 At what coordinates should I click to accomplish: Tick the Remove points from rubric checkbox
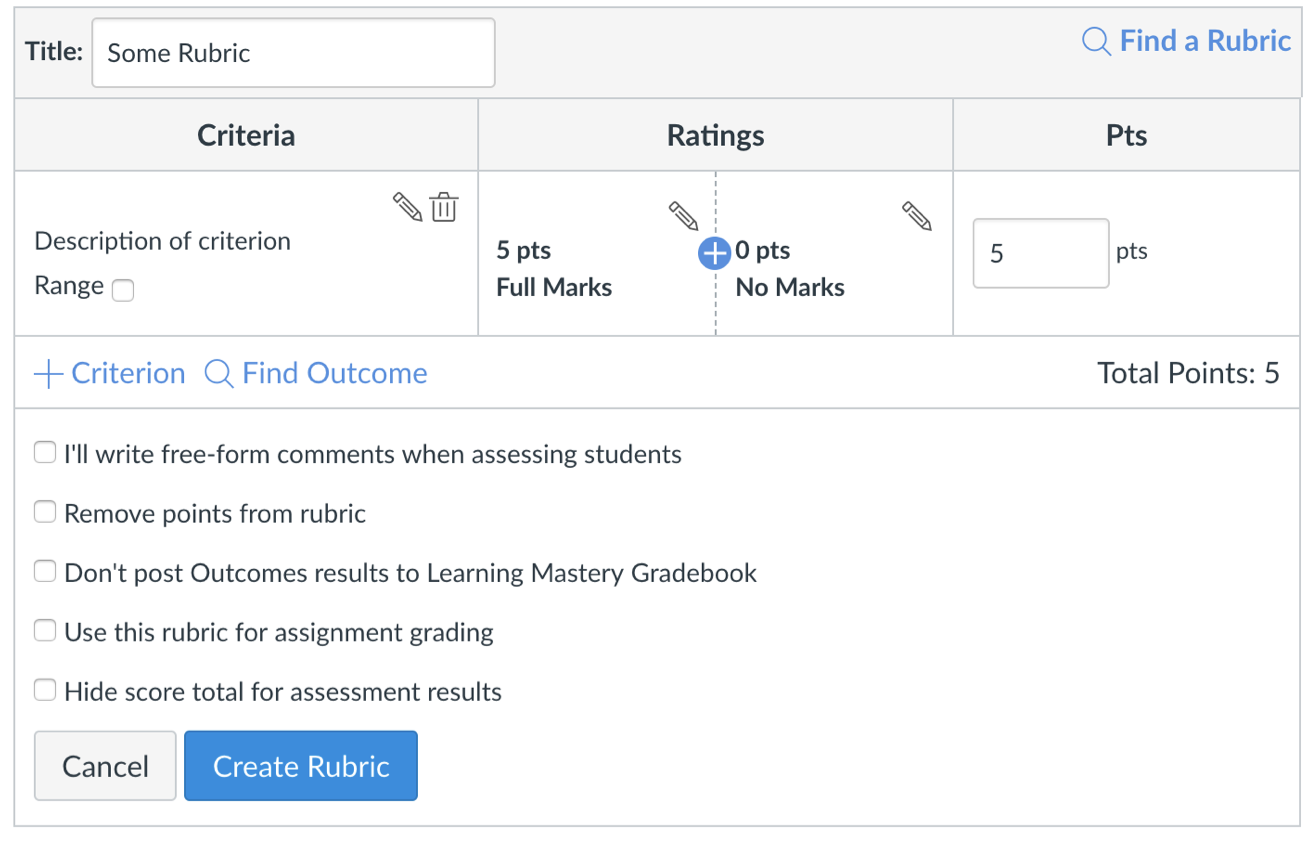45,513
